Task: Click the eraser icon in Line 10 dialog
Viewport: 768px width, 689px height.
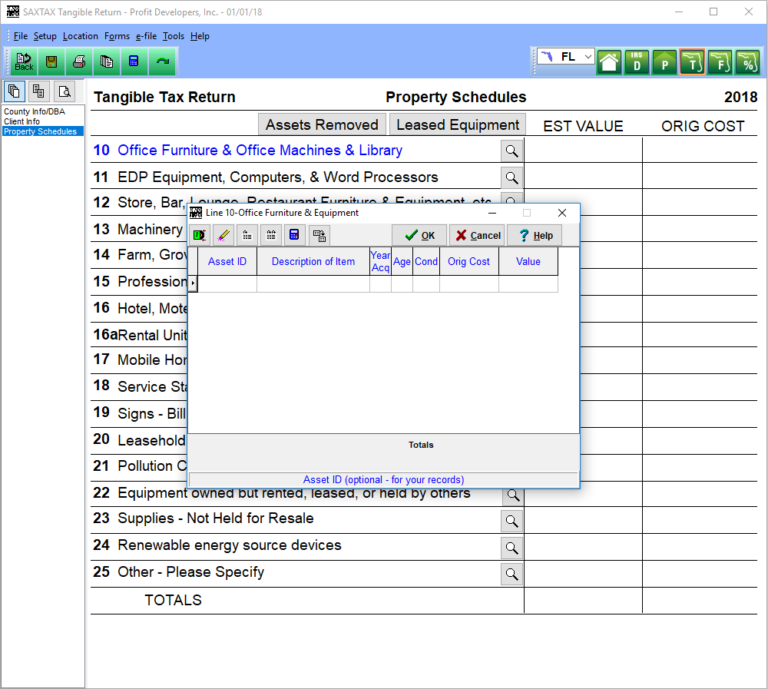Action: 223,235
